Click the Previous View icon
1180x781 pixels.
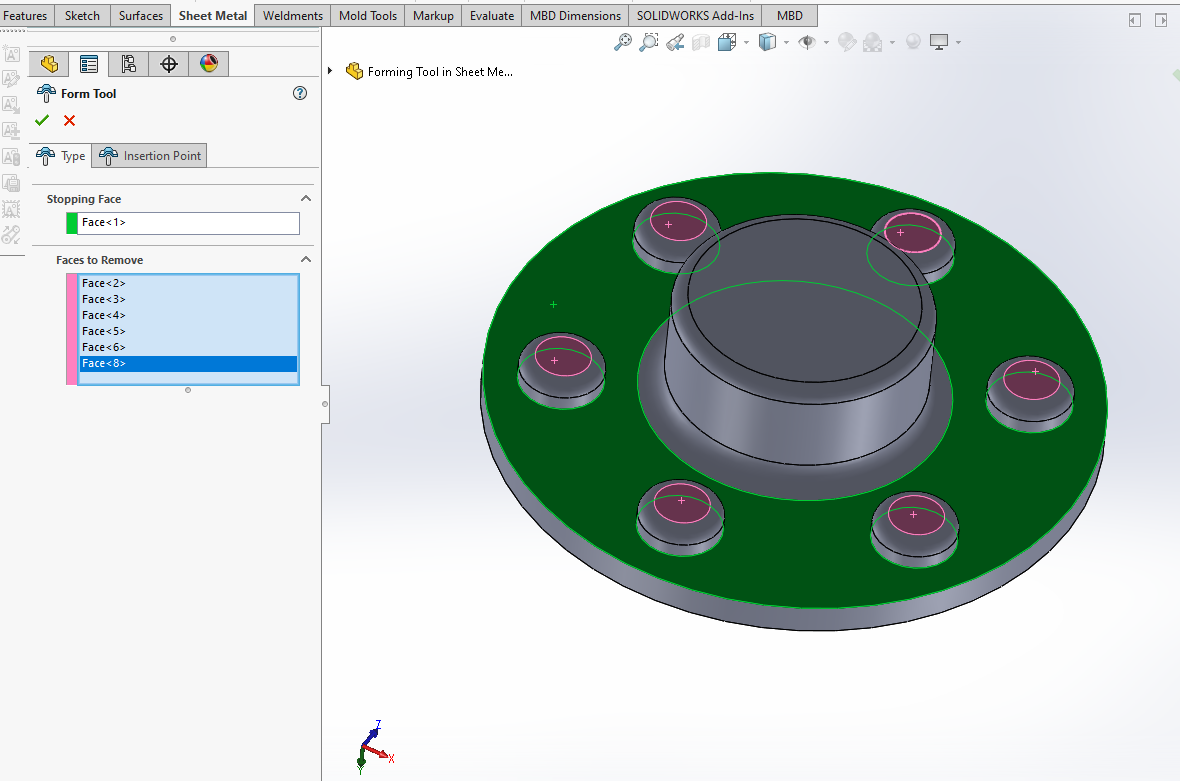tap(675, 42)
